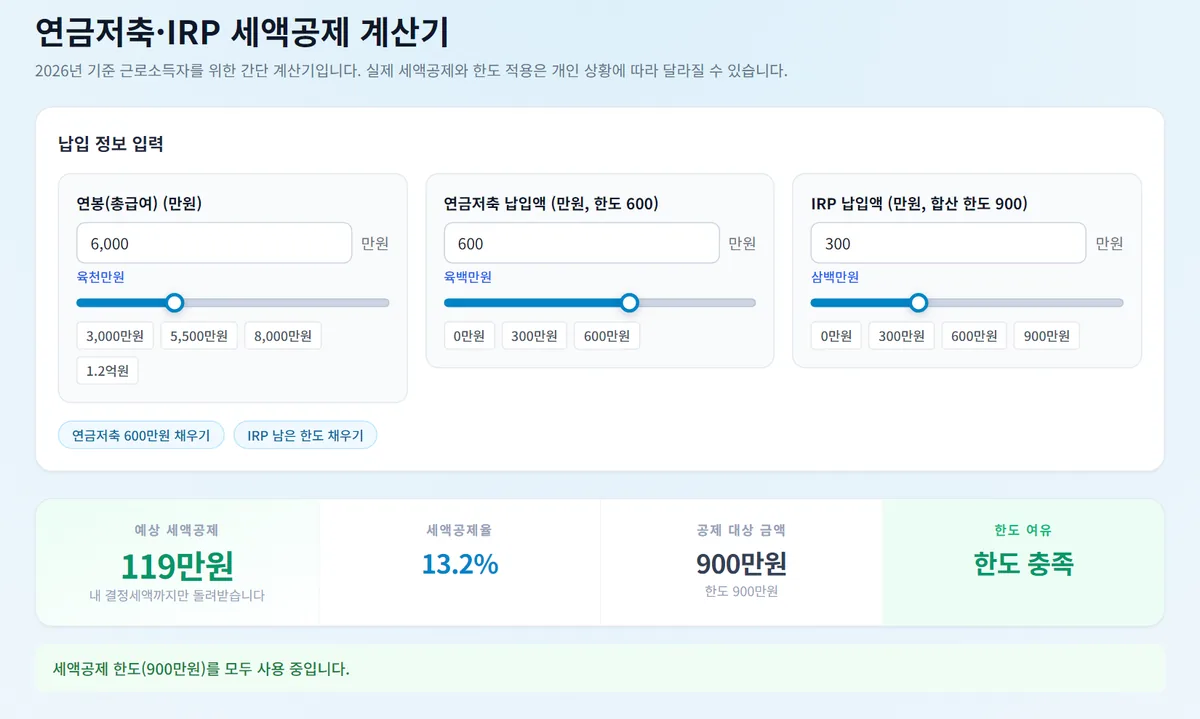The height and width of the screenshot is (719, 1200).
Task: Click the 납입 정보 입력 section heading
Action: pyautogui.click(x=111, y=143)
